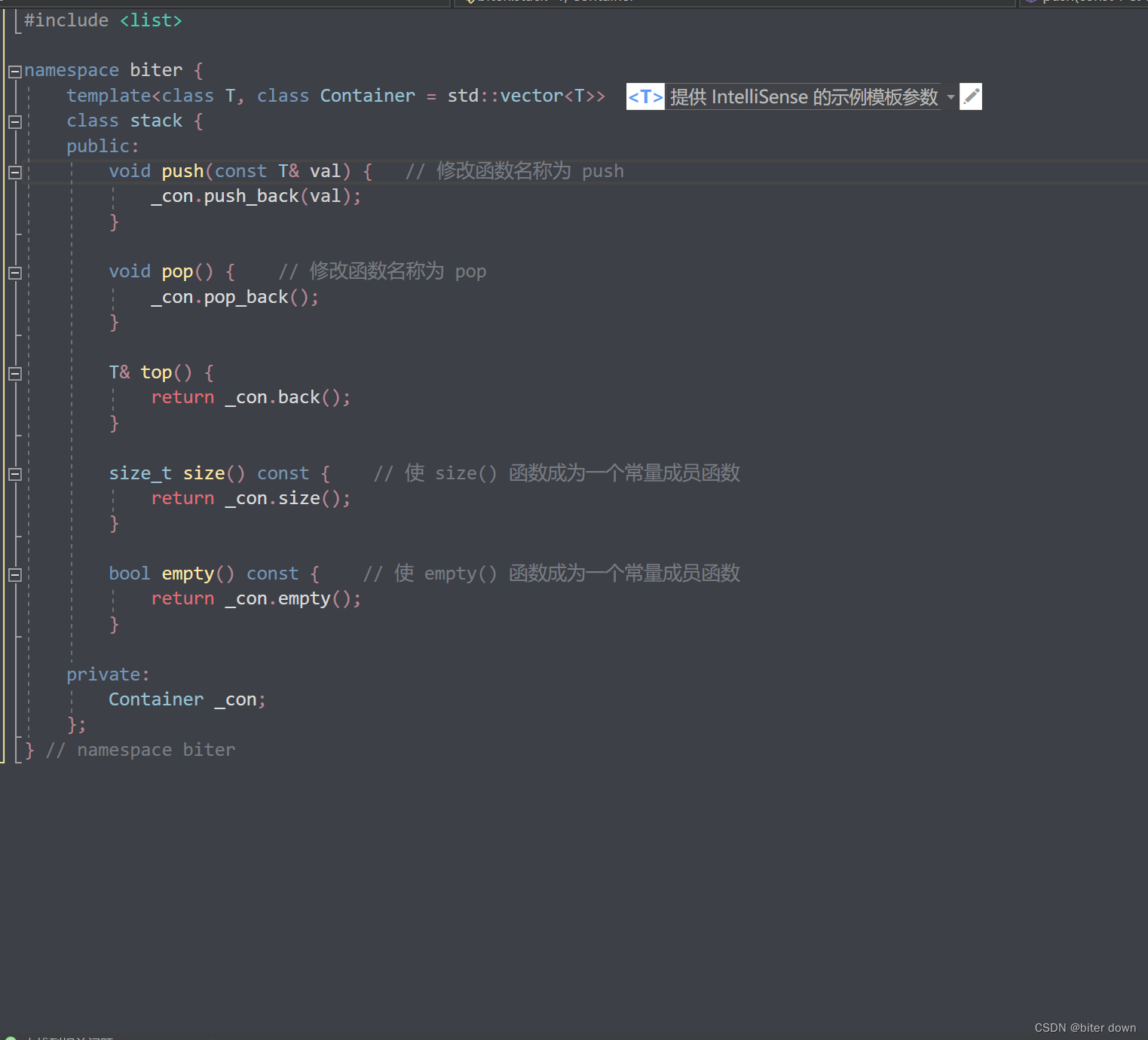Click on return _con.empty(); statement

[256, 598]
